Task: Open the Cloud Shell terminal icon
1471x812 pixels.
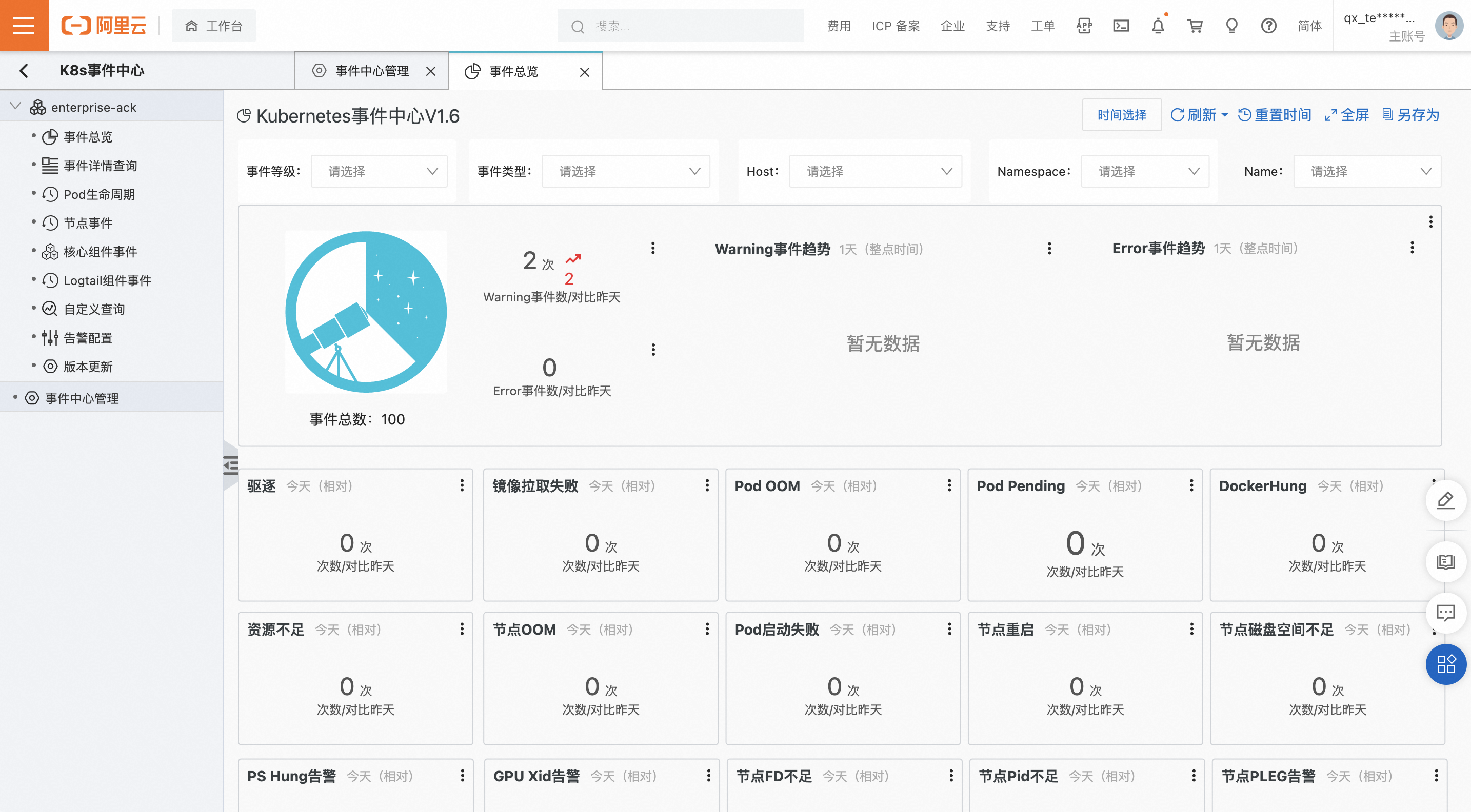Action: [1121, 26]
